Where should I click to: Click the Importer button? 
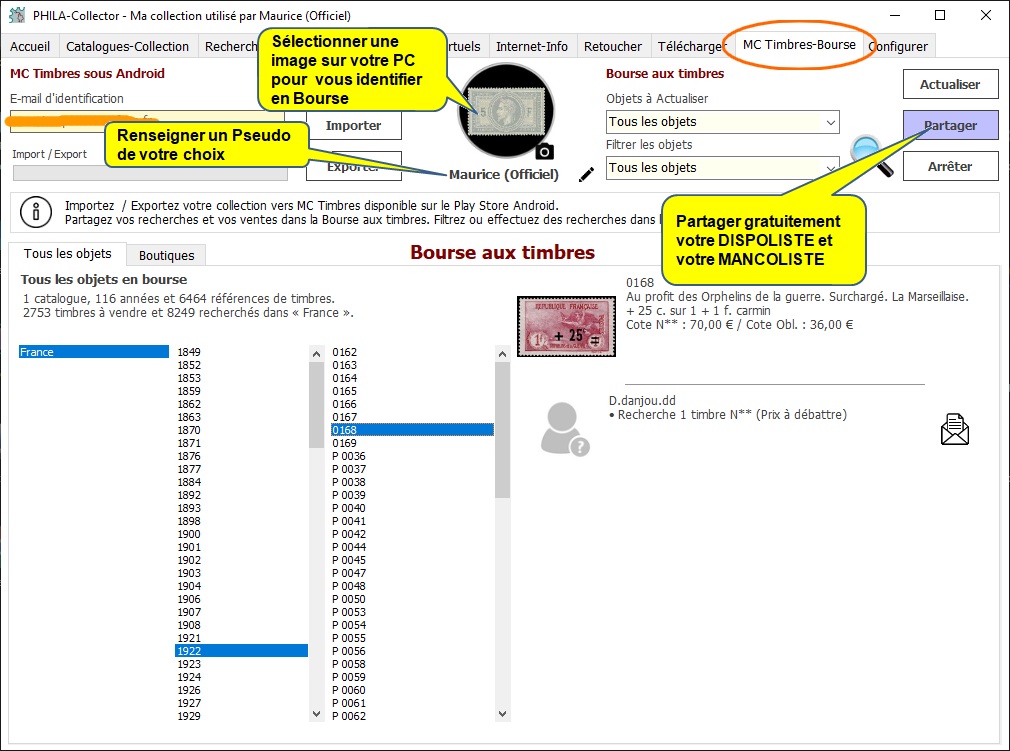353,126
